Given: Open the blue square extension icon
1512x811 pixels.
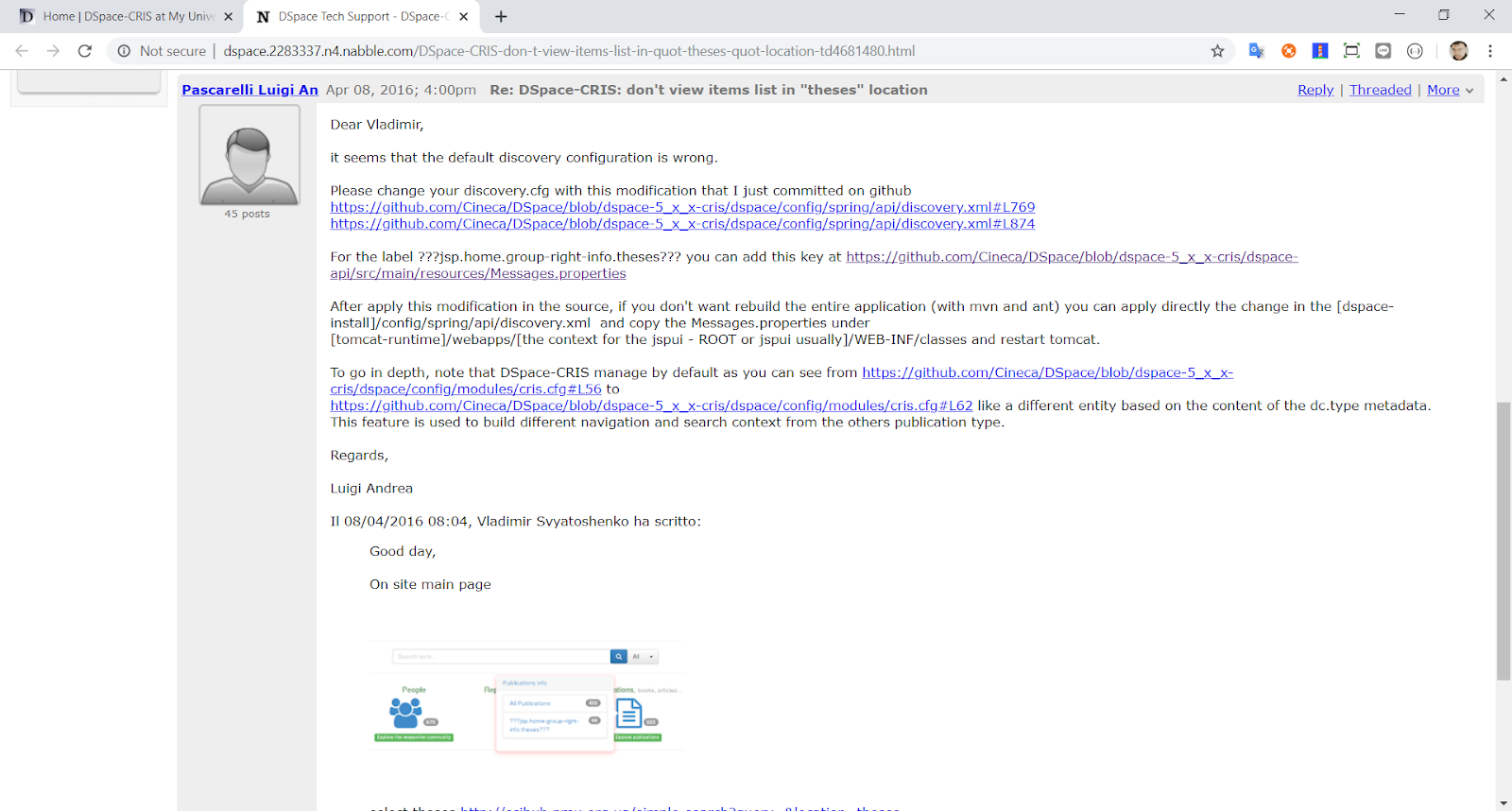Looking at the screenshot, I should coord(1320,51).
